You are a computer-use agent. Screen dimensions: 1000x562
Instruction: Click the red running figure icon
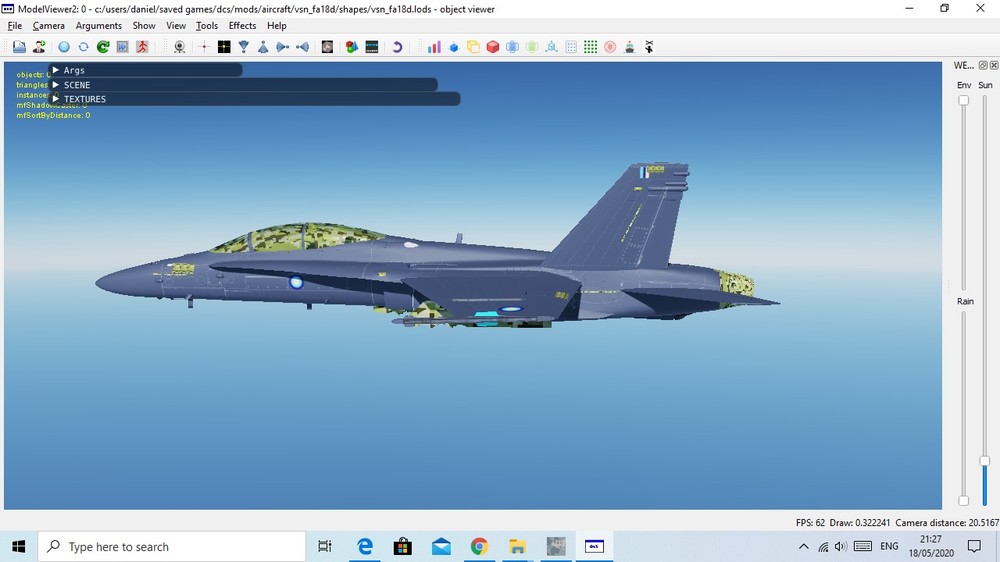point(142,47)
